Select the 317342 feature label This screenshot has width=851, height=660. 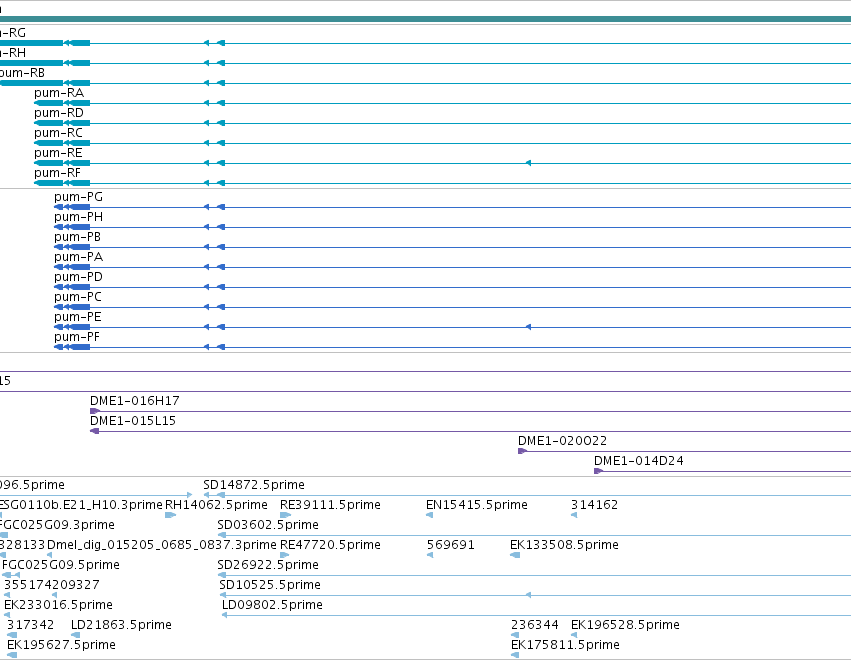pyautogui.click(x=30, y=626)
